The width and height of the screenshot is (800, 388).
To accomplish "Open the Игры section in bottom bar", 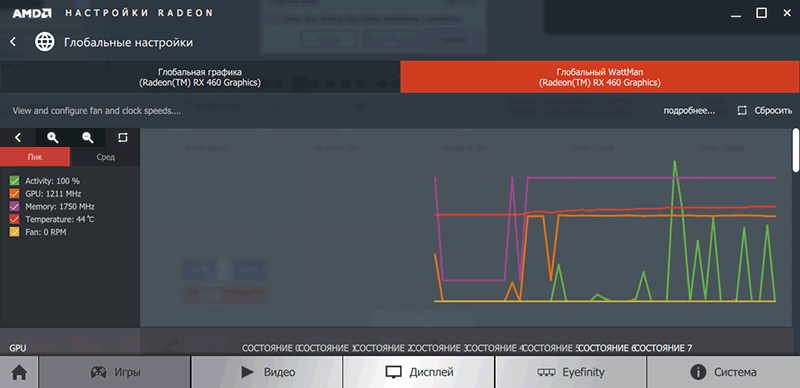I will [x=115, y=372].
